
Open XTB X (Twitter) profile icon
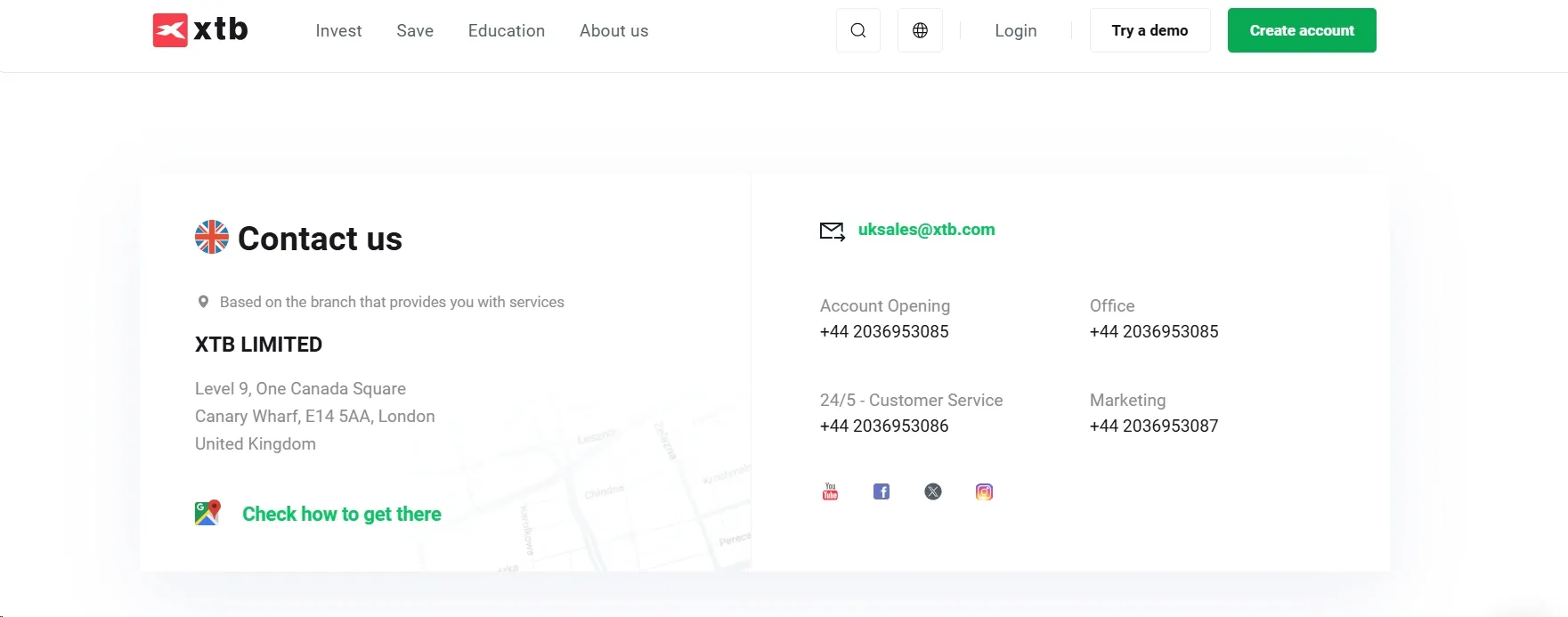(x=933, y=491)
